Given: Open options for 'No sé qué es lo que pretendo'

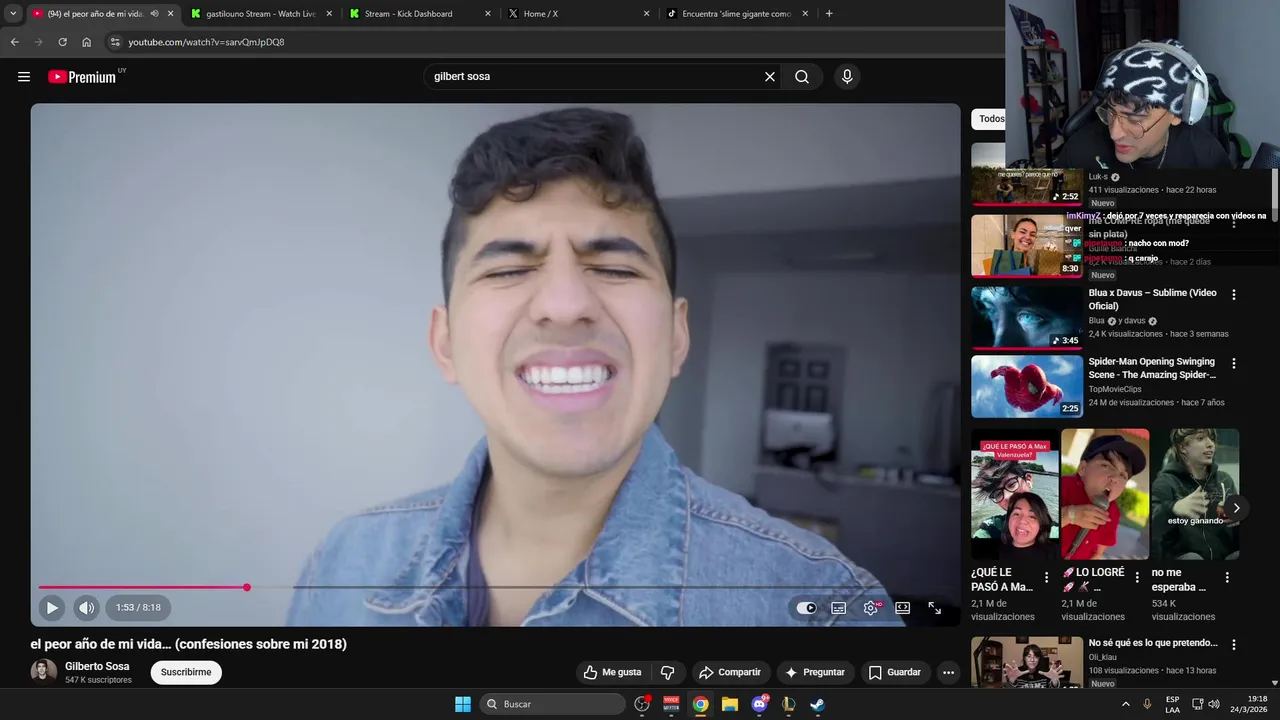Looking at the screenshot, I should point(1233,645).
